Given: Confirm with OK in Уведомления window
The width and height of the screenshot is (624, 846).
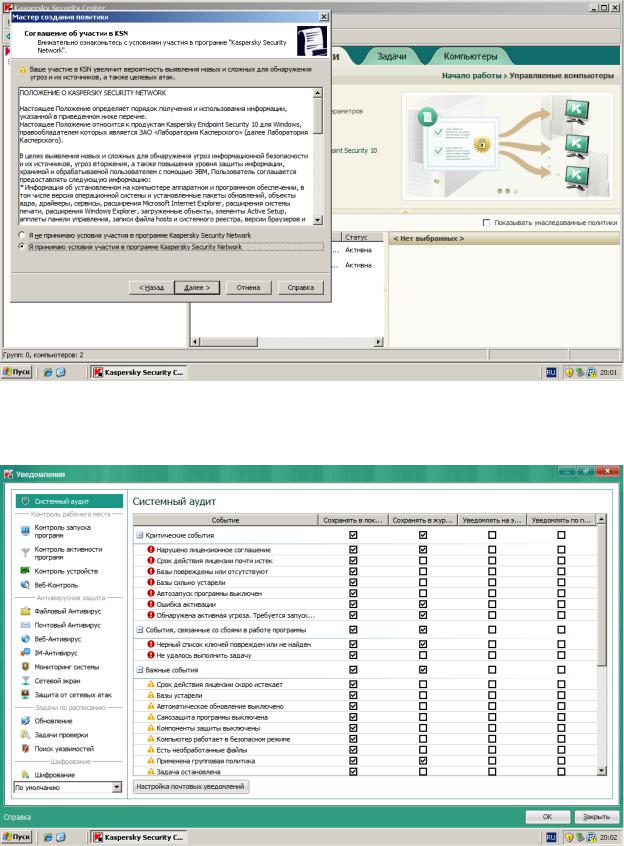Looking at the screenshot, I should pos(547,817).
